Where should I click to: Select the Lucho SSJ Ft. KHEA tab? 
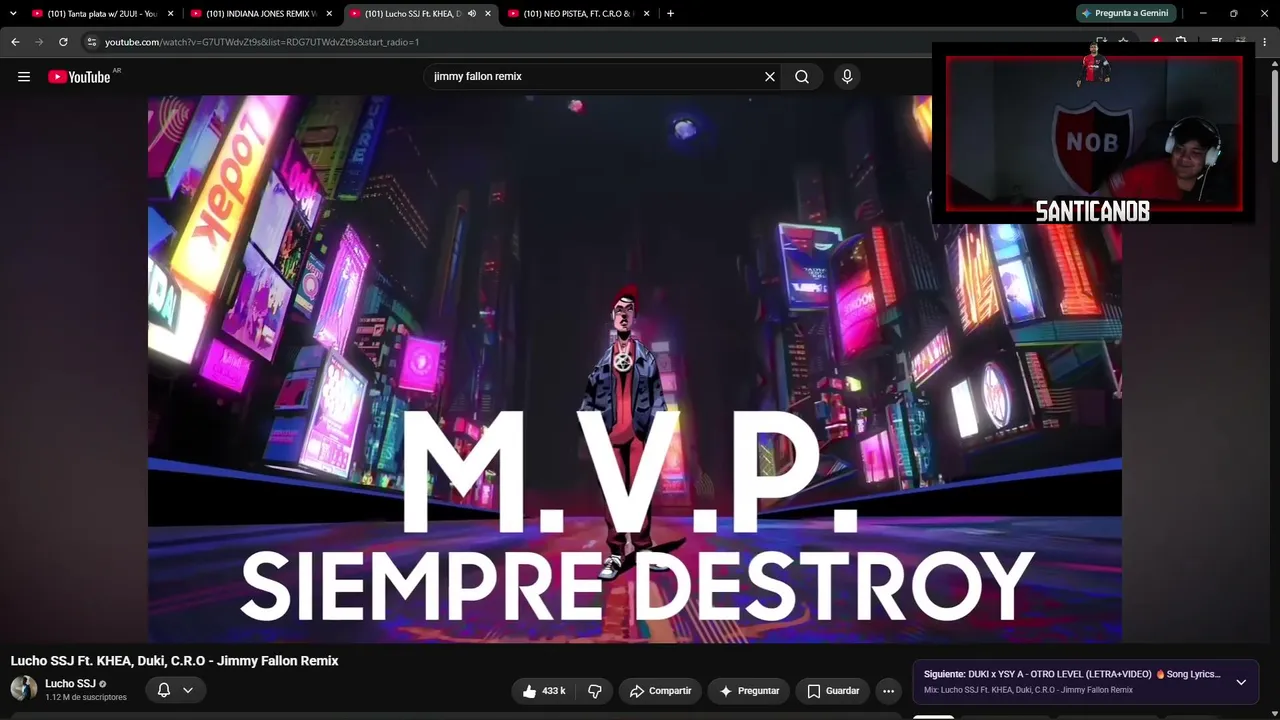pos(421,13)
